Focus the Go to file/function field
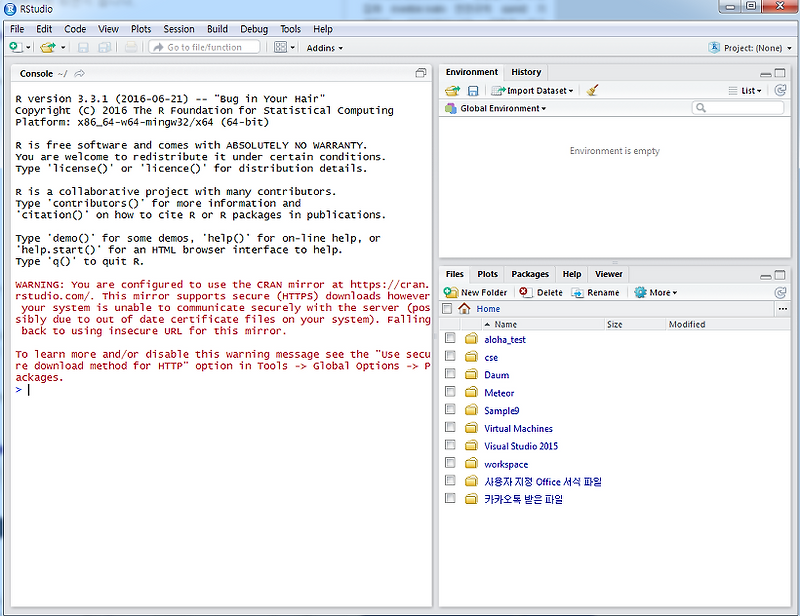Image resolution: width=800 pixels, height=616 pixels. click(205, 47)
